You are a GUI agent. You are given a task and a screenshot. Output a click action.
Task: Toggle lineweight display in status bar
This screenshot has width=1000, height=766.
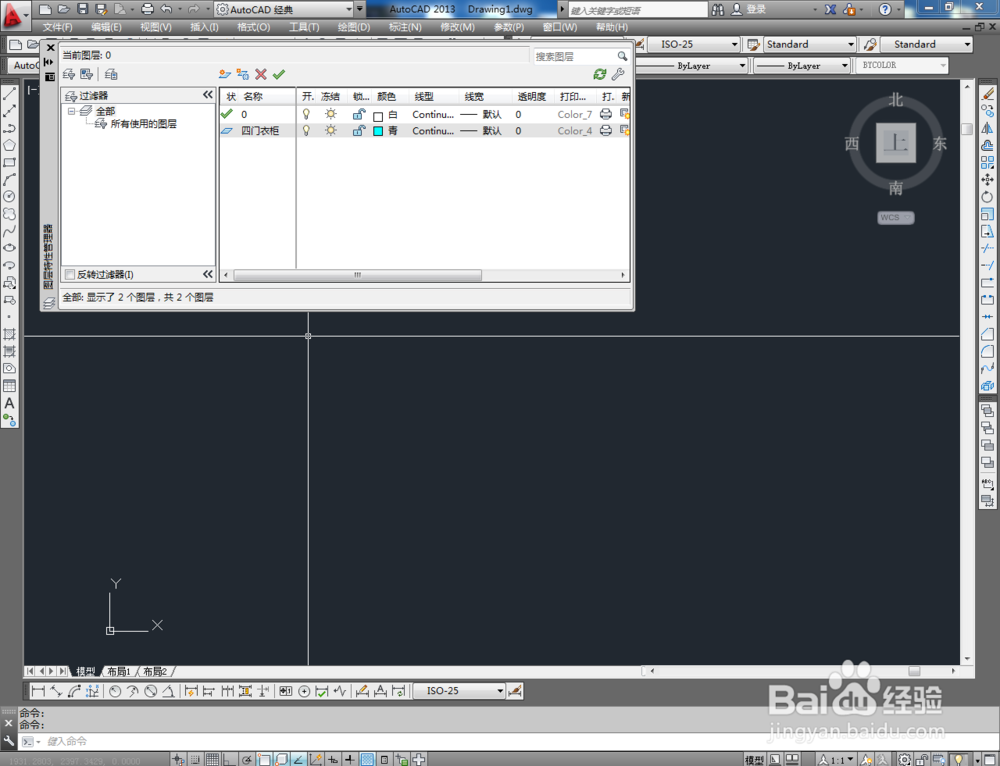point(349,760)
